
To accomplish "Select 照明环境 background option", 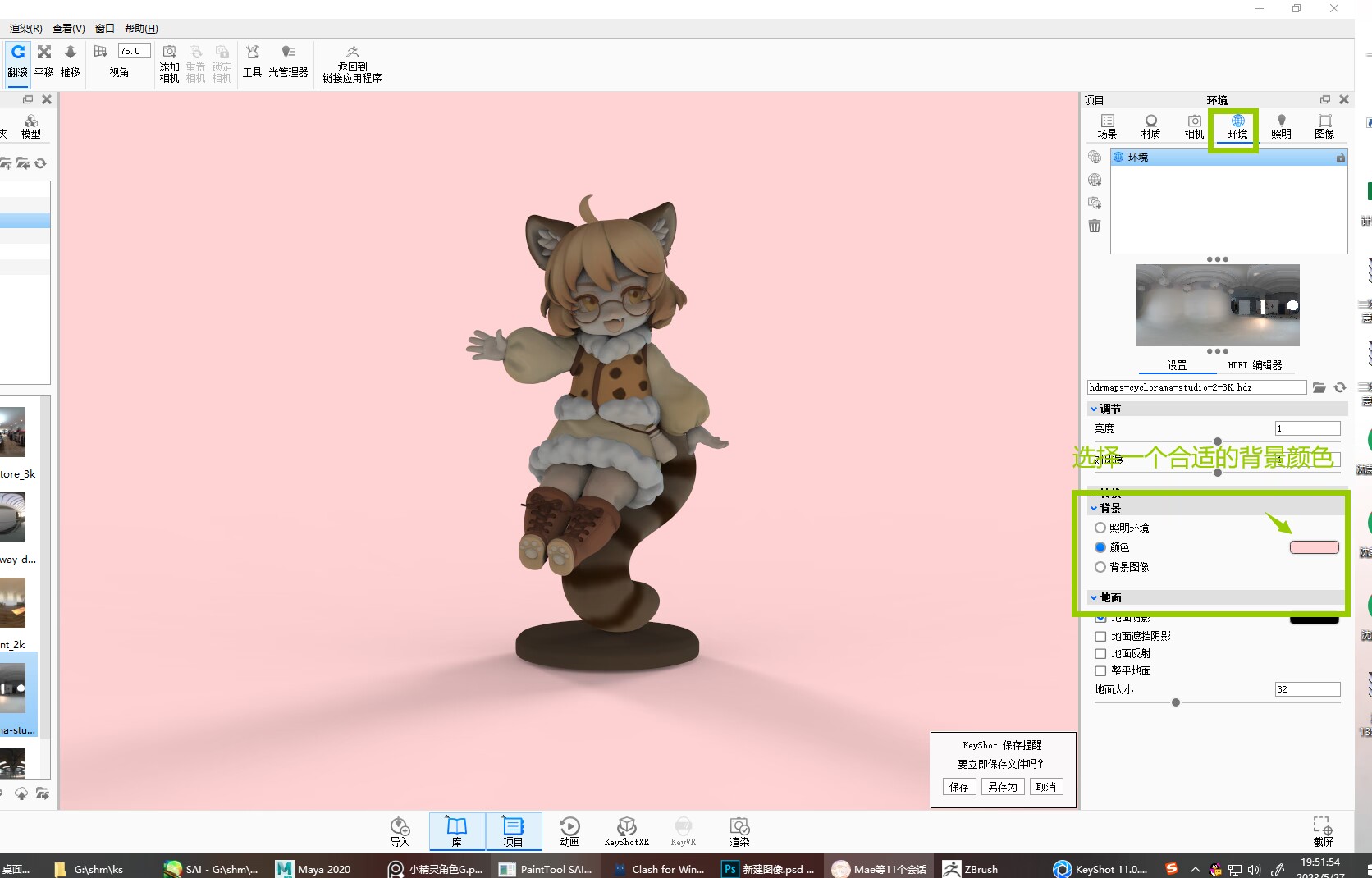I will pyautogui.click(x=1100, y=528).
